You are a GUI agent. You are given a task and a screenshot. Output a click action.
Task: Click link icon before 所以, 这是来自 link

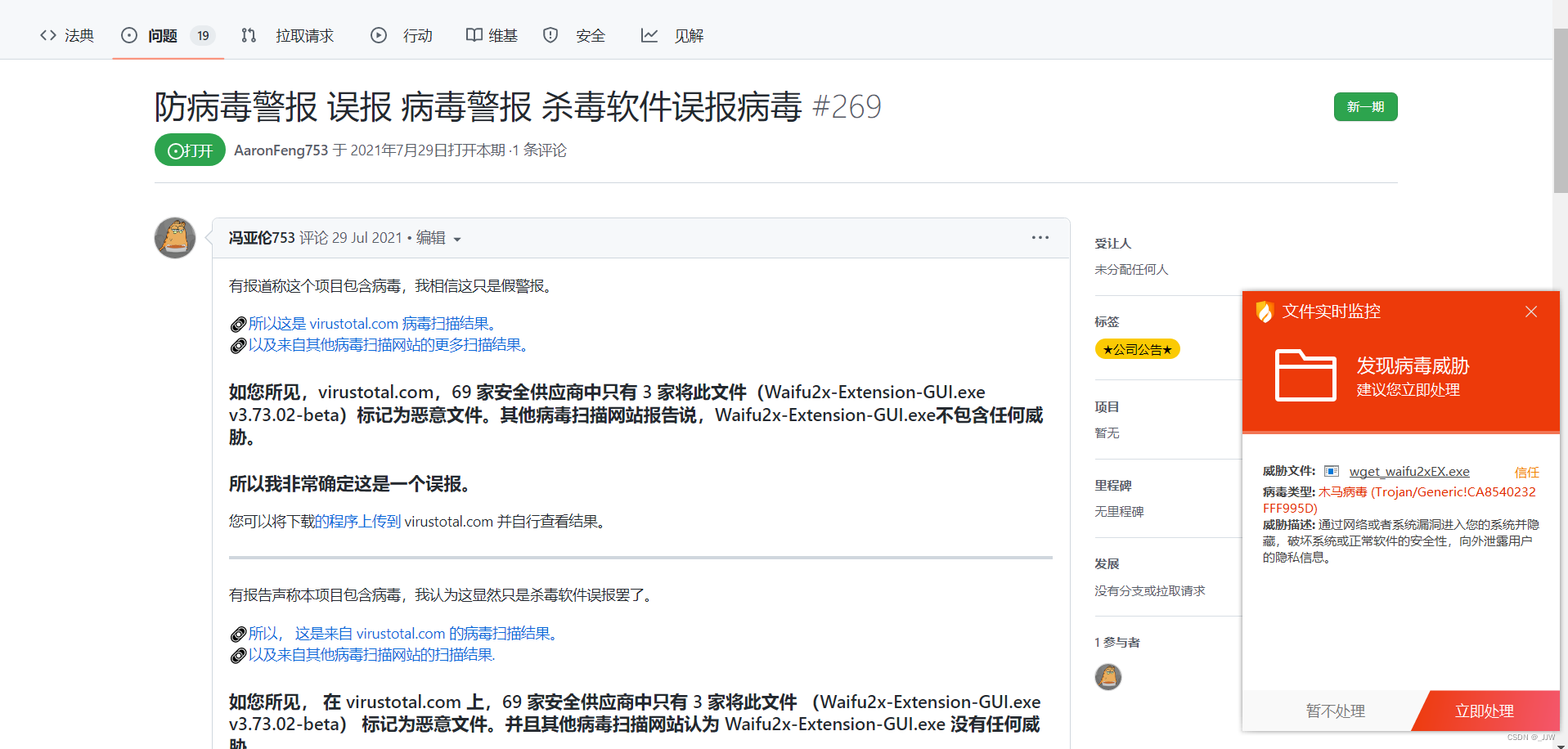(238, 635)
